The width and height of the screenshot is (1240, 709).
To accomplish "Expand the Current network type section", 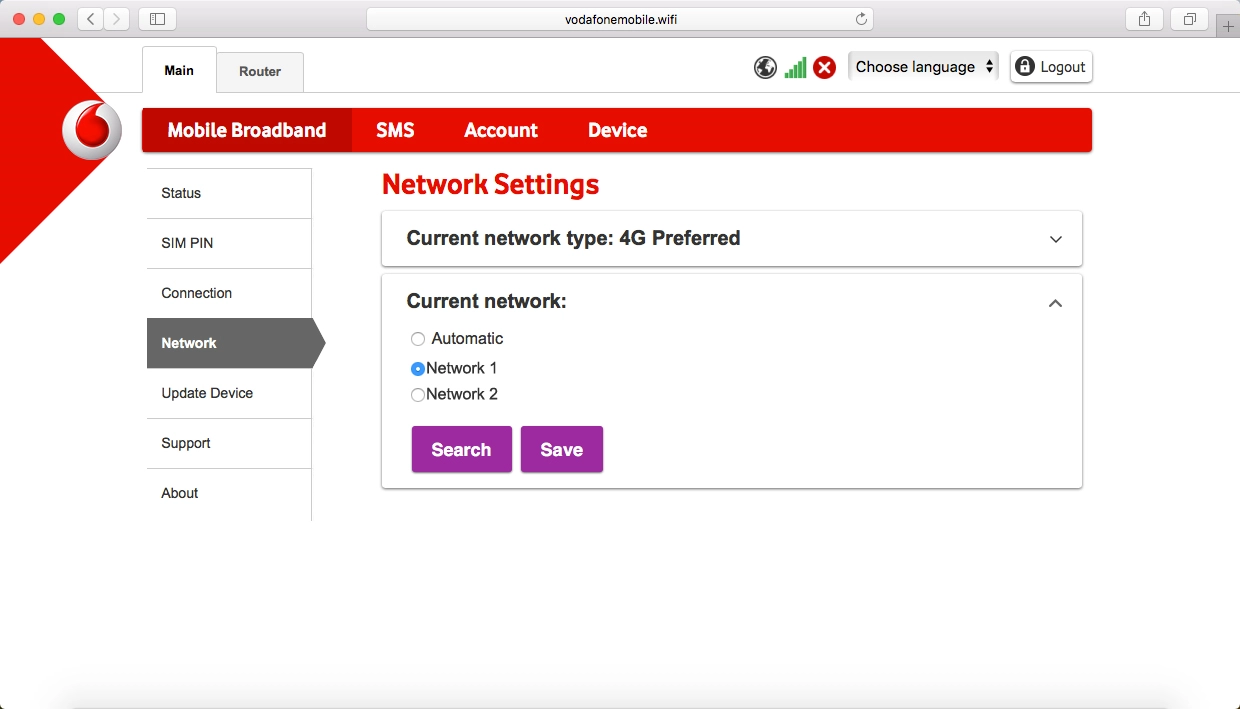I will [x=1055, y=239].
